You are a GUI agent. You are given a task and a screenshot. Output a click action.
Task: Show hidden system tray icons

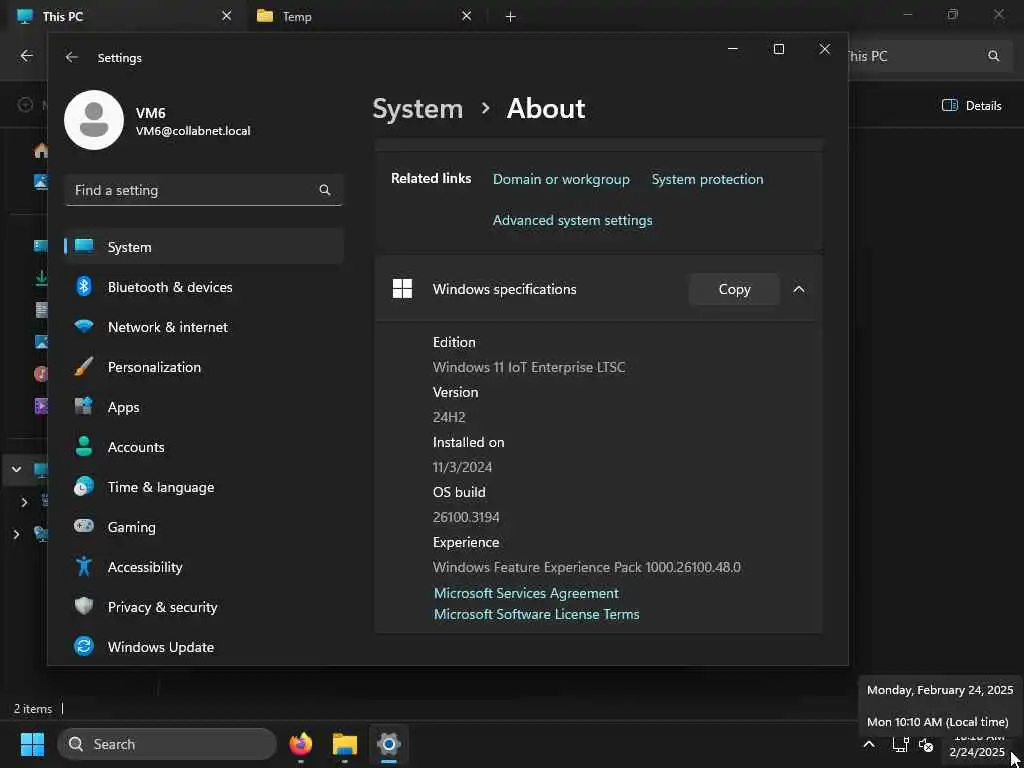[x=869, y=744]
